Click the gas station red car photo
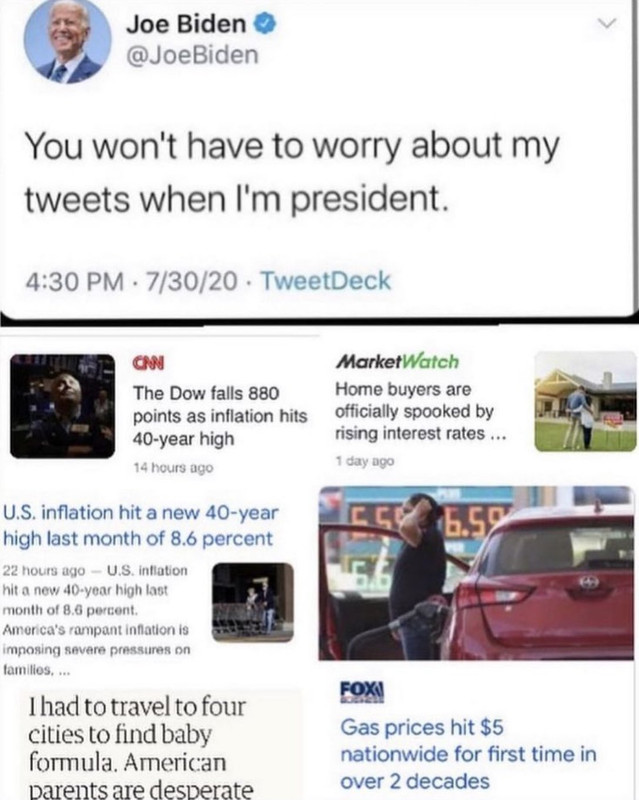The width and height of the screenshot is (639, 800). [477, 573]
